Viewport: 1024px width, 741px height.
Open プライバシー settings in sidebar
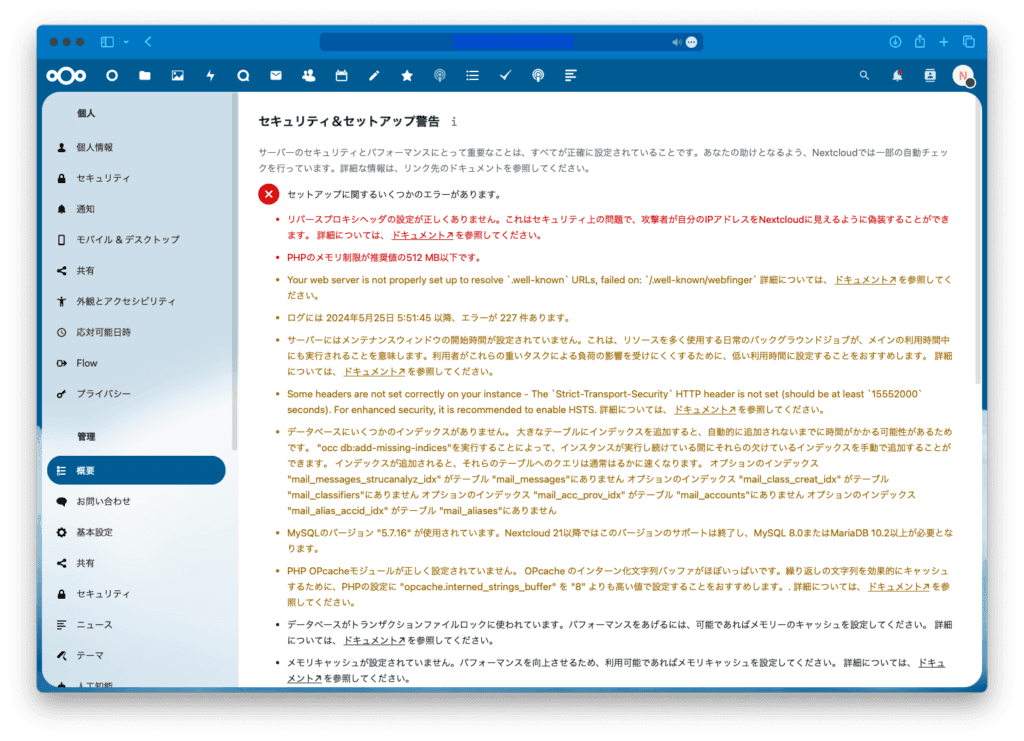[x=103, y=394]
